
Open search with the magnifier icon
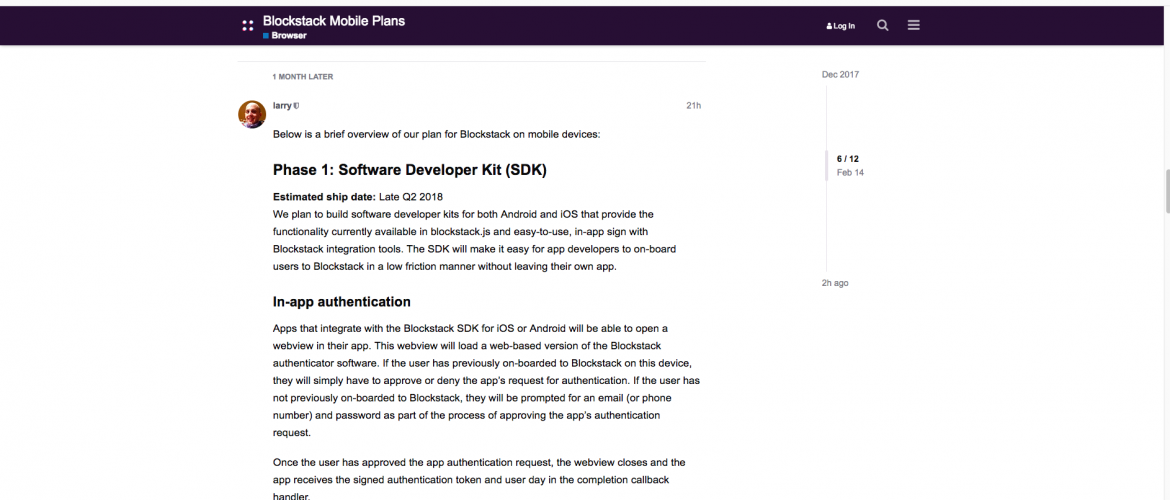point(882,26)
